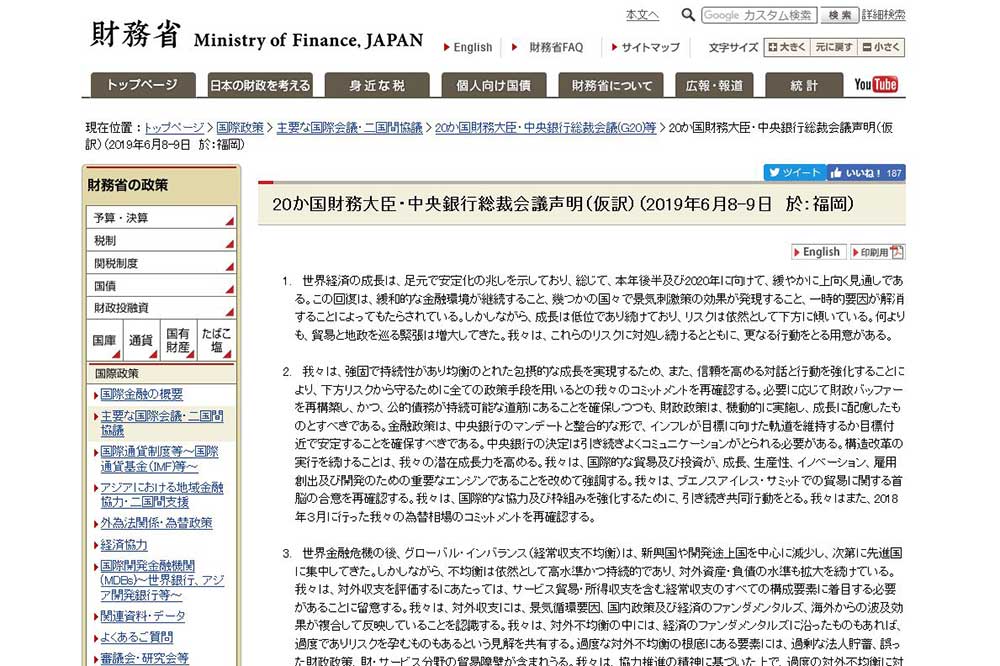Image resolution: width=1000 pixels, height=666 pixels.
Task: Open 国際金融の概要 sidebar link
Action: point(141,394)
